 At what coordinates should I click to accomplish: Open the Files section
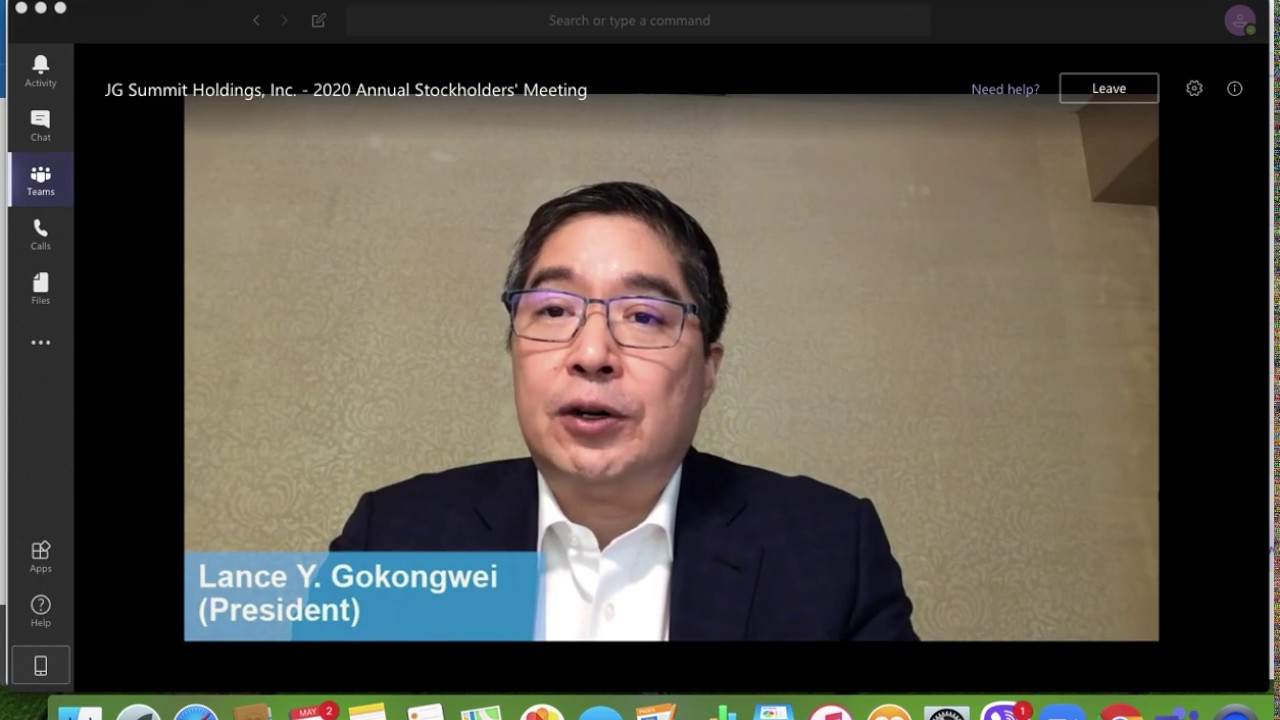point(41,288)
